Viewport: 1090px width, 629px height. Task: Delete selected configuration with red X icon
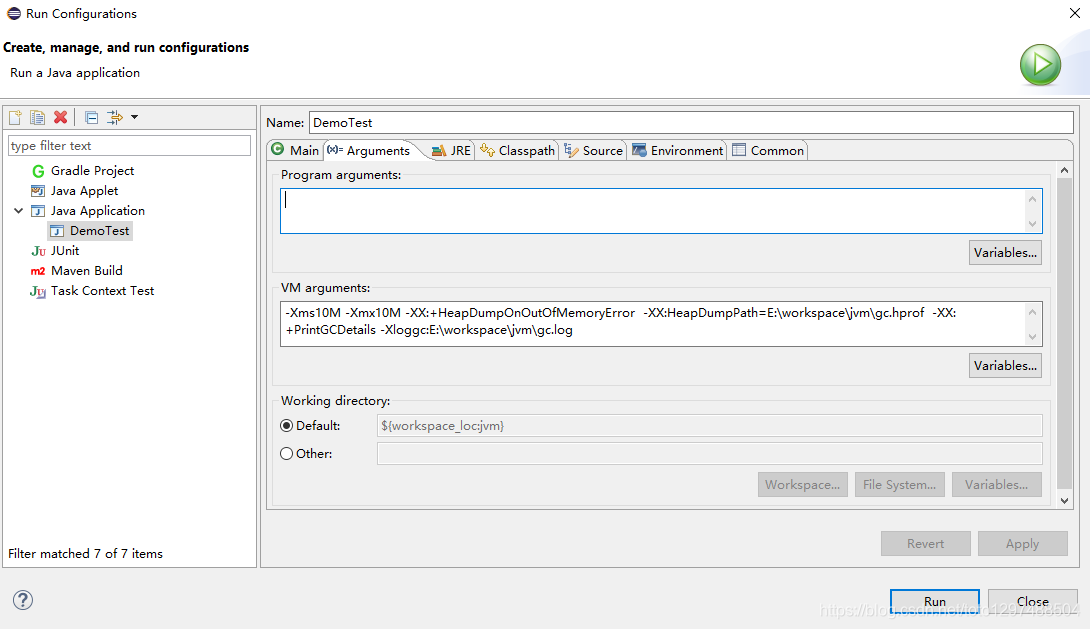coord(60,117)
